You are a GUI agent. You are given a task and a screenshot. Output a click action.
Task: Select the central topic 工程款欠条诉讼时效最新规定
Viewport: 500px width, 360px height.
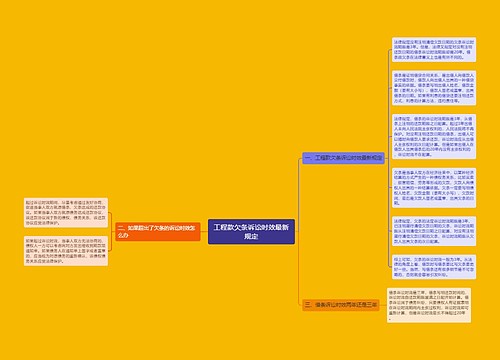251,232
